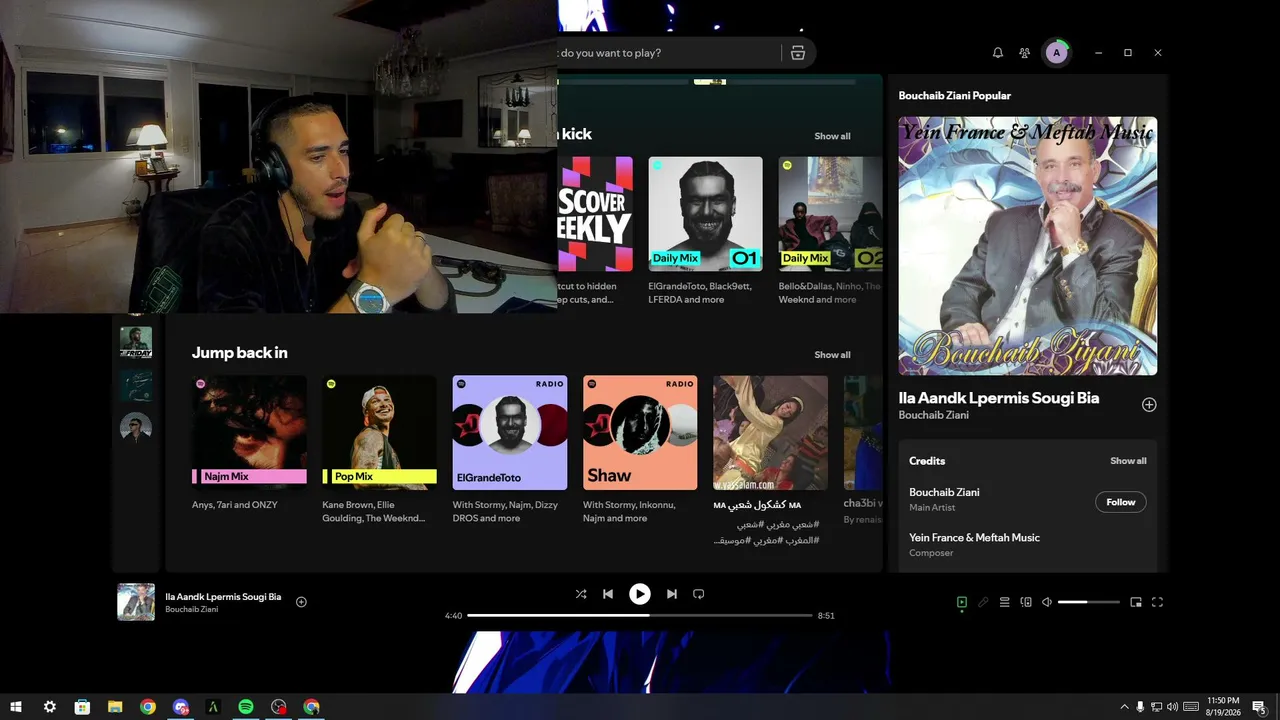Open OBS Studio from the taskbar
Viewport: 1280px width, 720px height.
click(279, 707)
